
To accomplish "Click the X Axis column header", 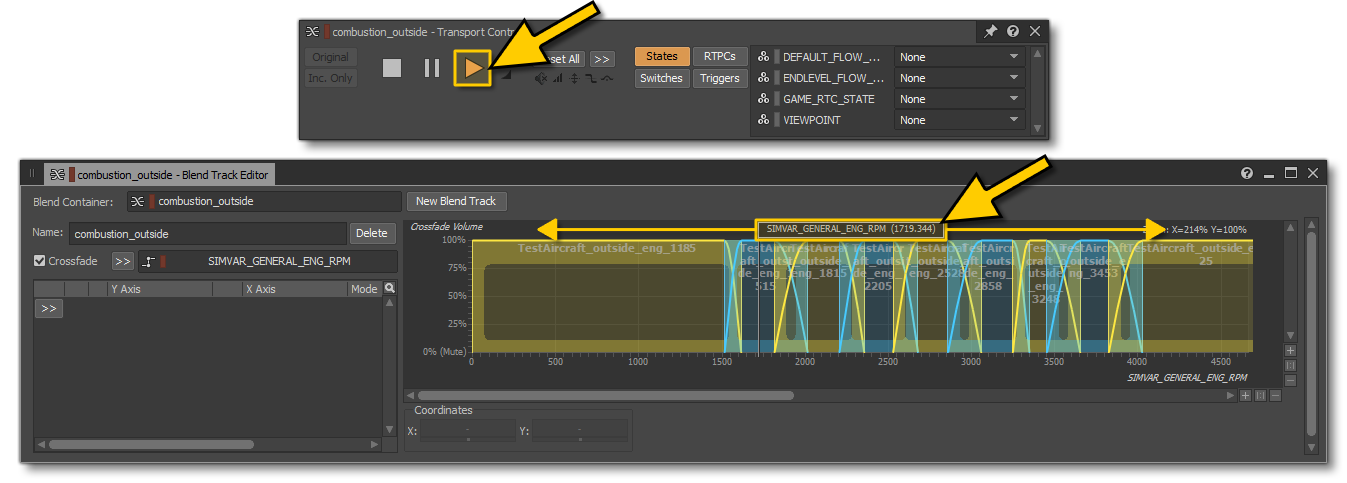I will [295, 289].
